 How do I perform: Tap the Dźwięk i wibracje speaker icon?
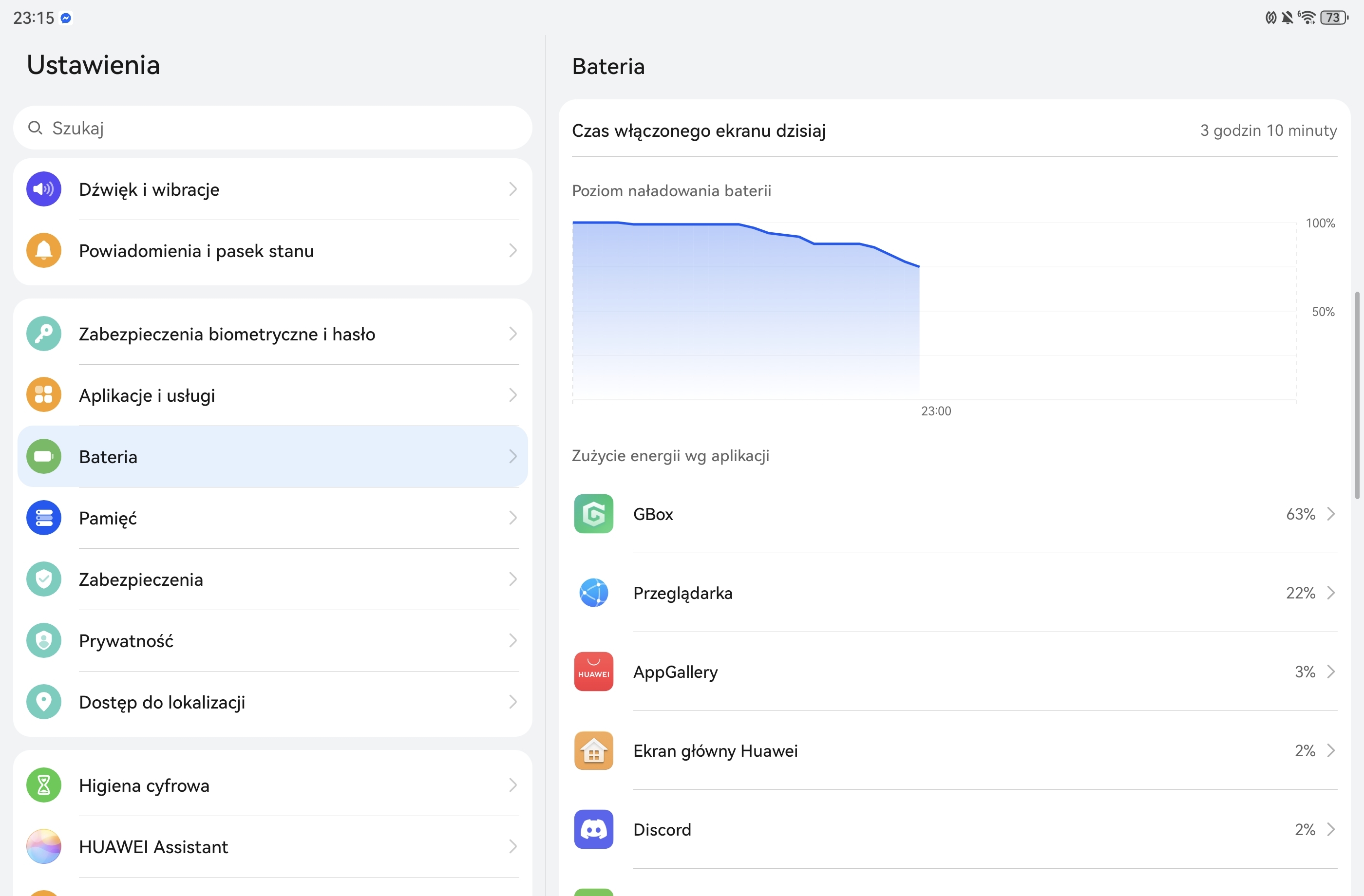point(43,189)
